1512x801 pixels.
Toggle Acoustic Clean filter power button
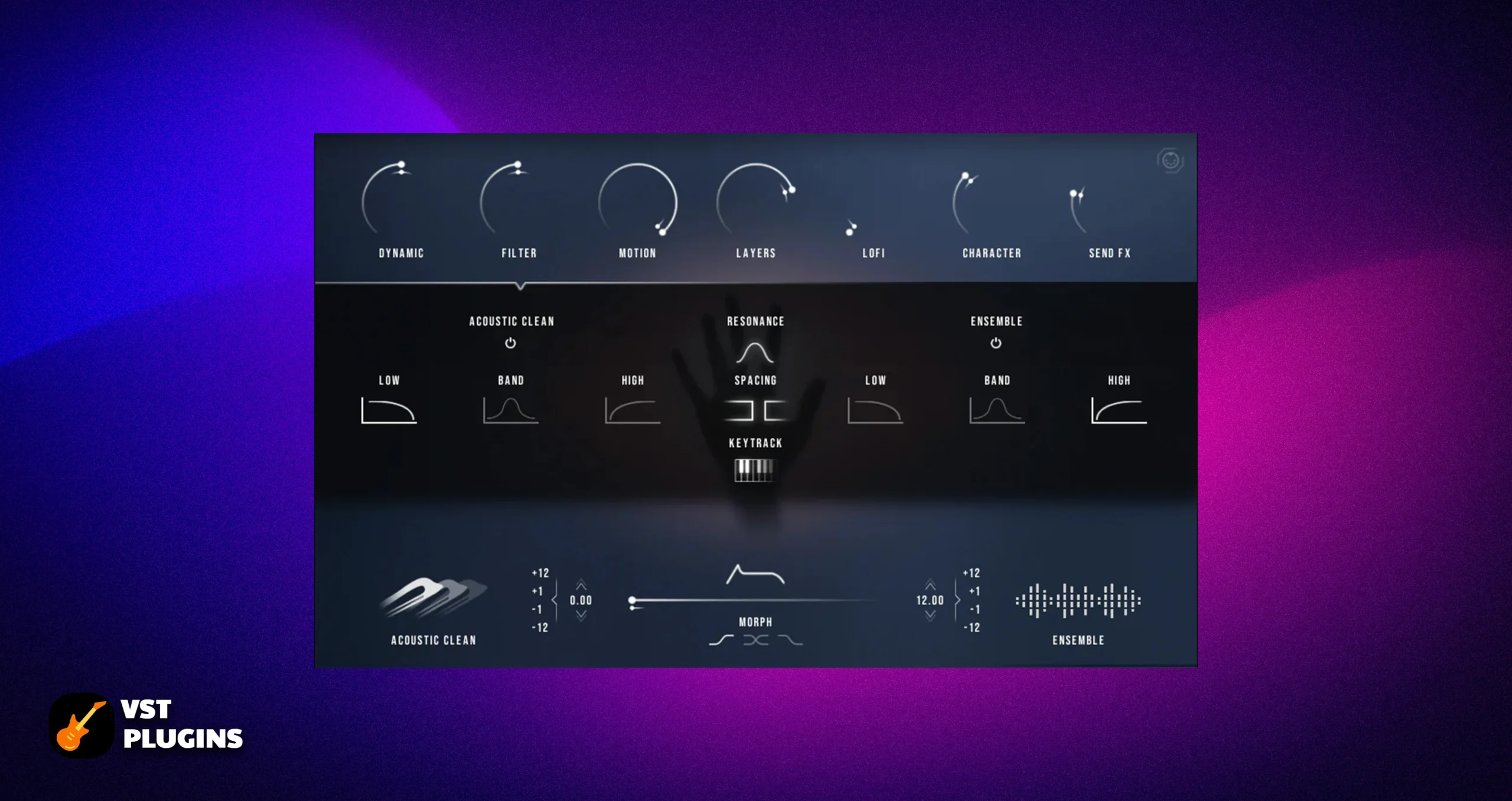[510, 343]
